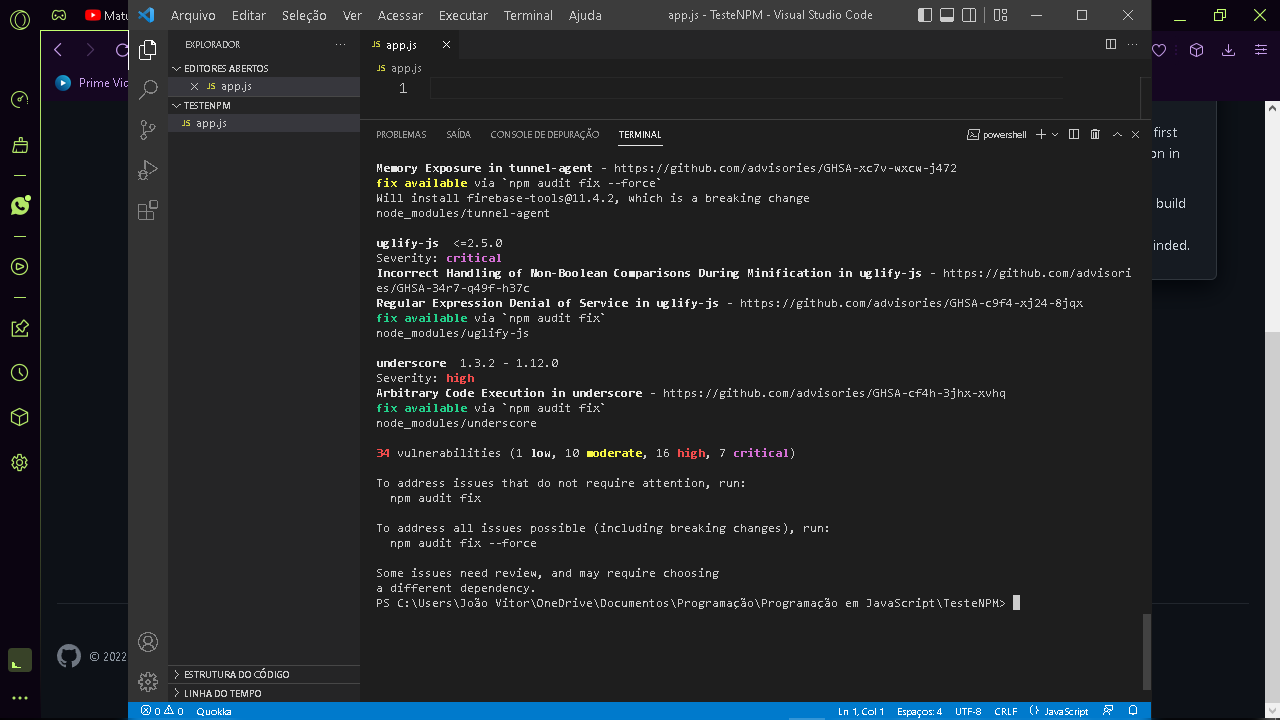Open the Terminal menu
This screenshot has width=1280, height=720.
point(528,15)
